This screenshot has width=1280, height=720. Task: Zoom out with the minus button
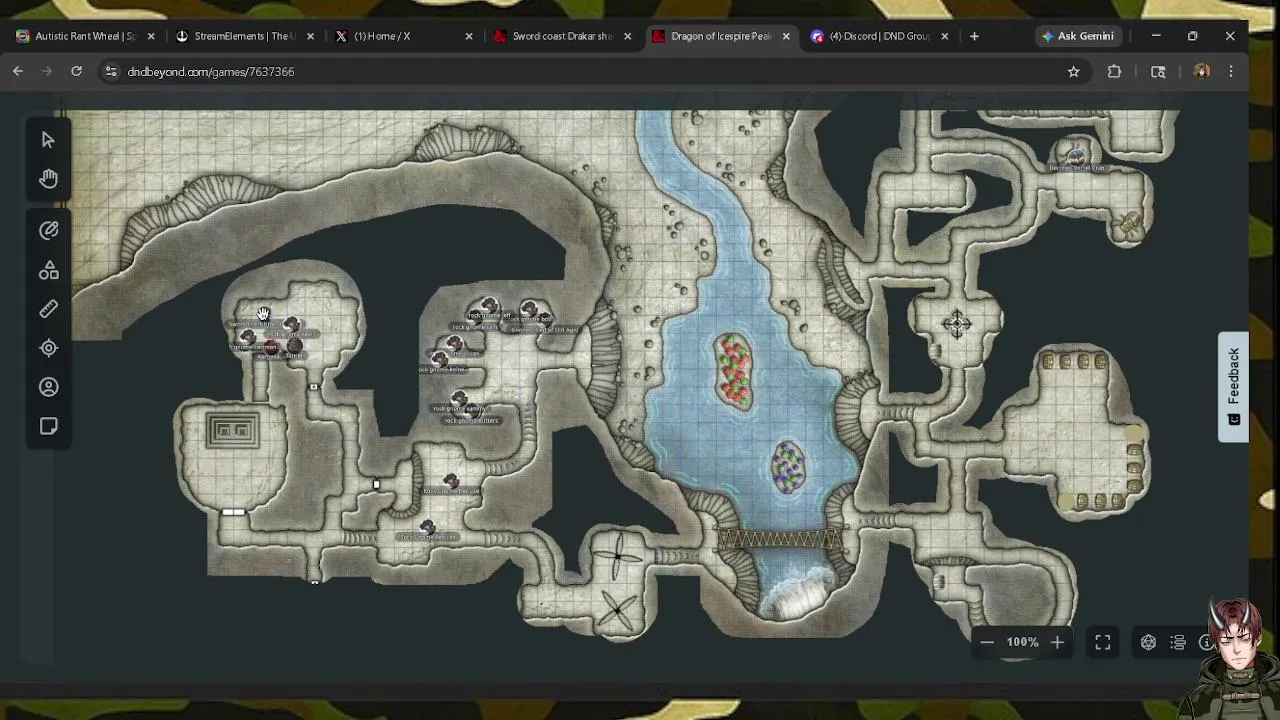(x=987, y=642)
